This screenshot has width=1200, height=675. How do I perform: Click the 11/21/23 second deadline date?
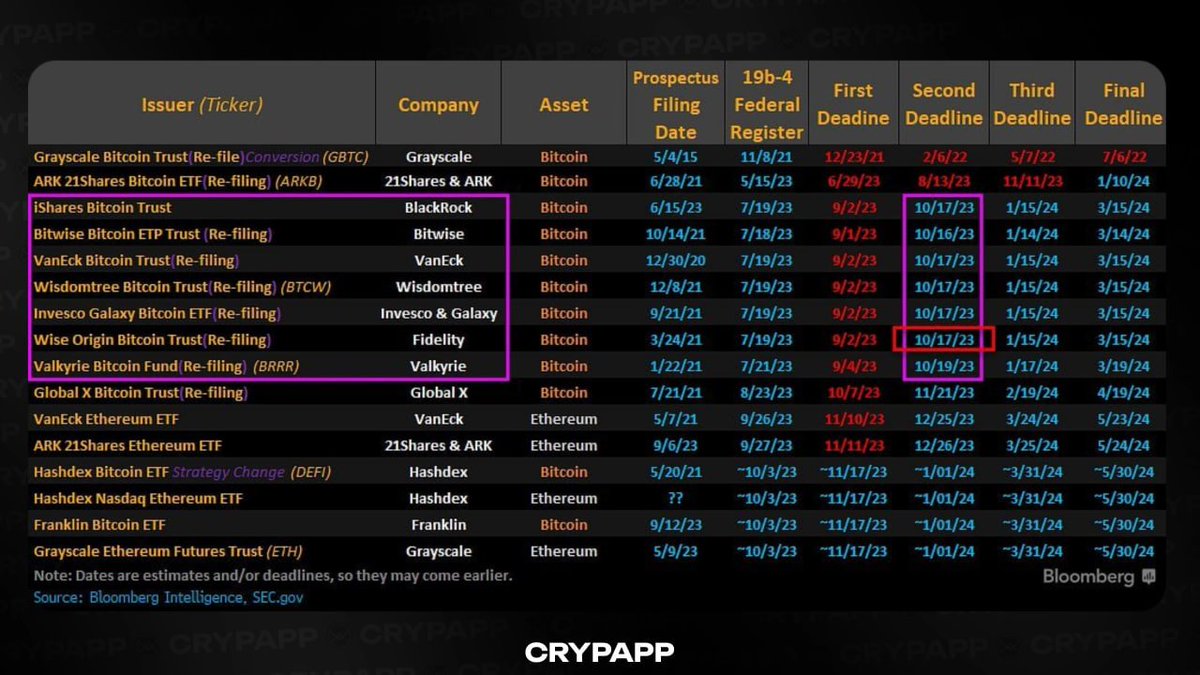click(x=943, y=393)
